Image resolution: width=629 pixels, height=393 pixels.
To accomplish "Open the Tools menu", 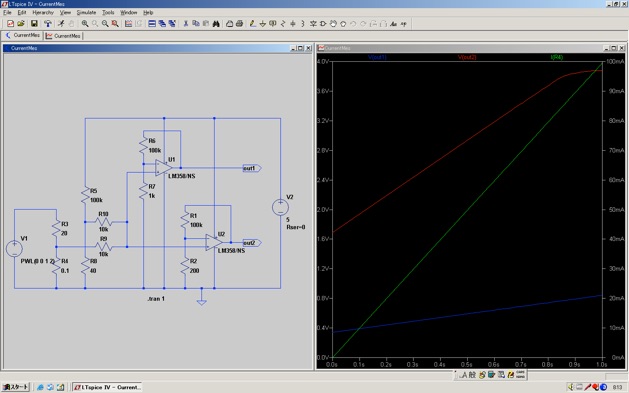I will [108, 12].
